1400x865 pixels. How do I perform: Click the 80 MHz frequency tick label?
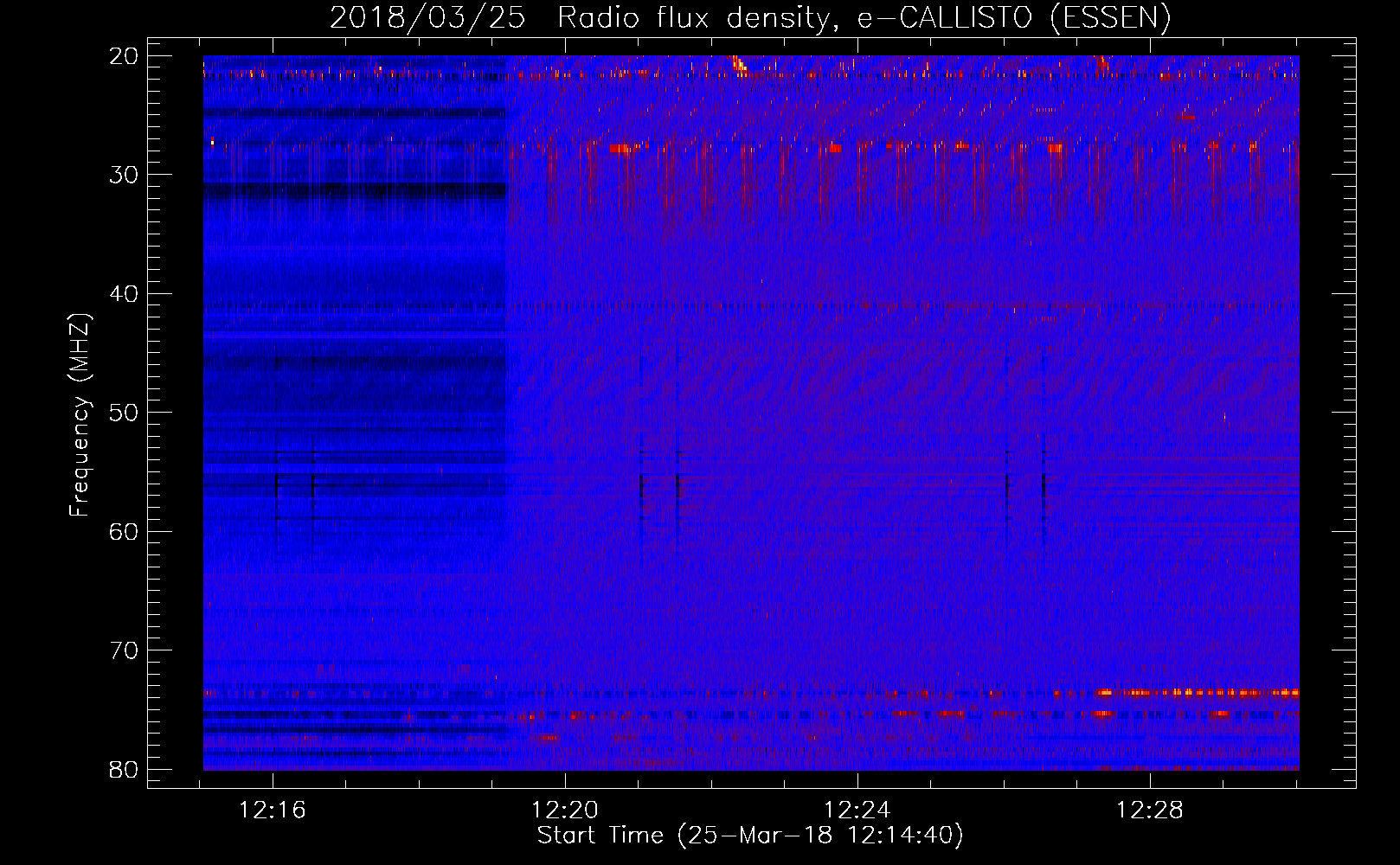coord(125,769)
